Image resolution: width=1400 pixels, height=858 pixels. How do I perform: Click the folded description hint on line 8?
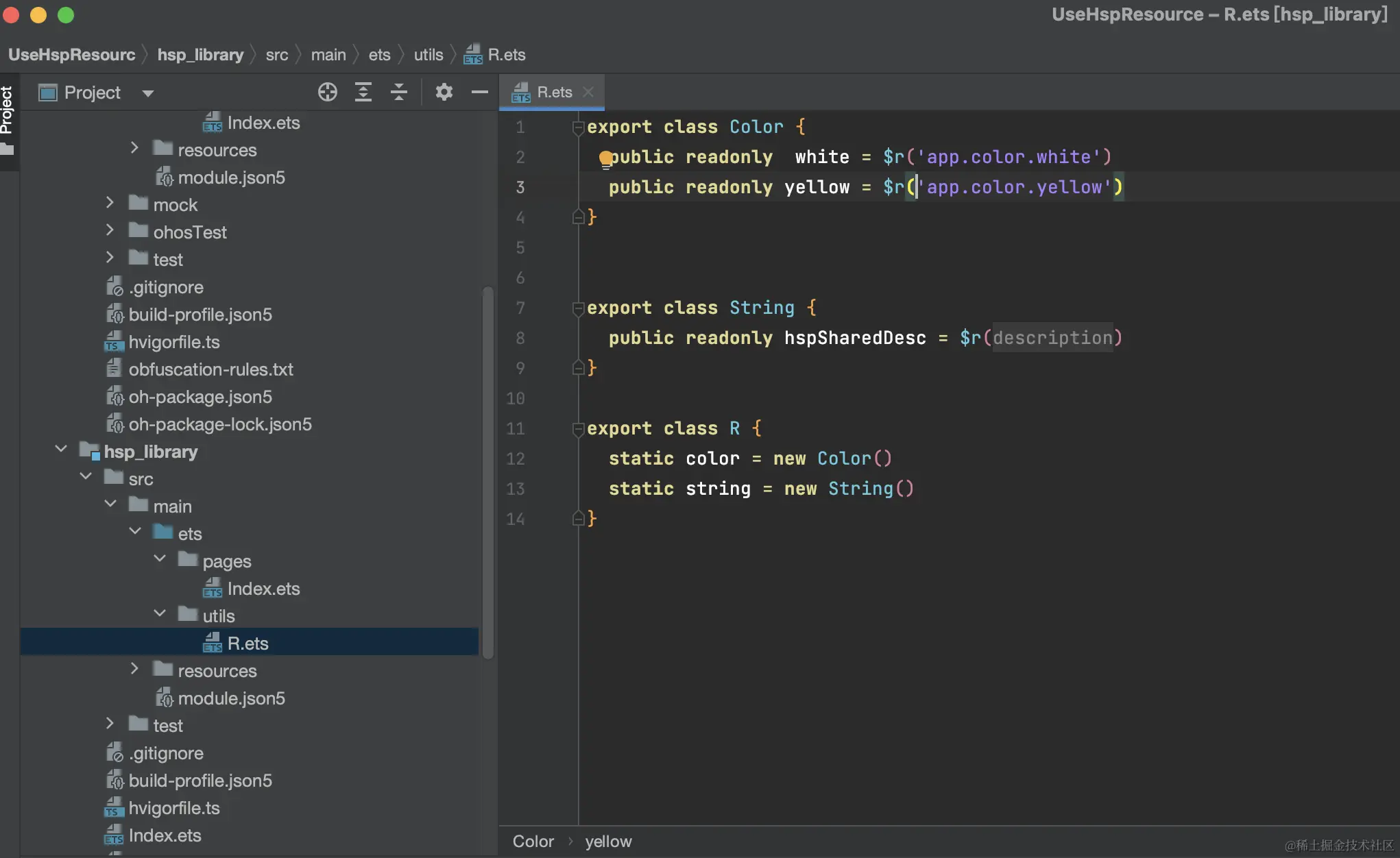click(1052, 338)
